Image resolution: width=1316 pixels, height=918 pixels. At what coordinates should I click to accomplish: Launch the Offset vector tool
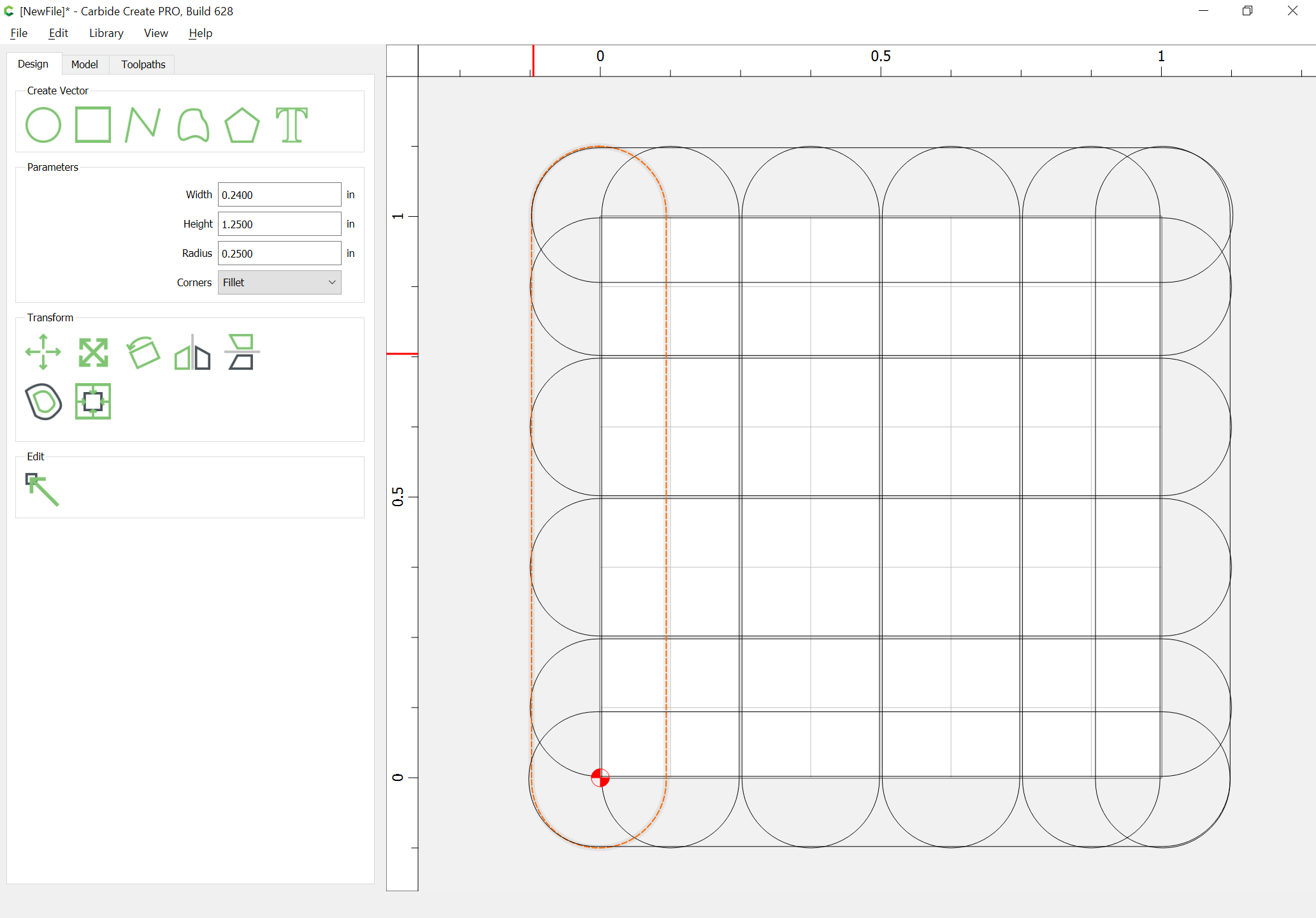pos(43,402)
